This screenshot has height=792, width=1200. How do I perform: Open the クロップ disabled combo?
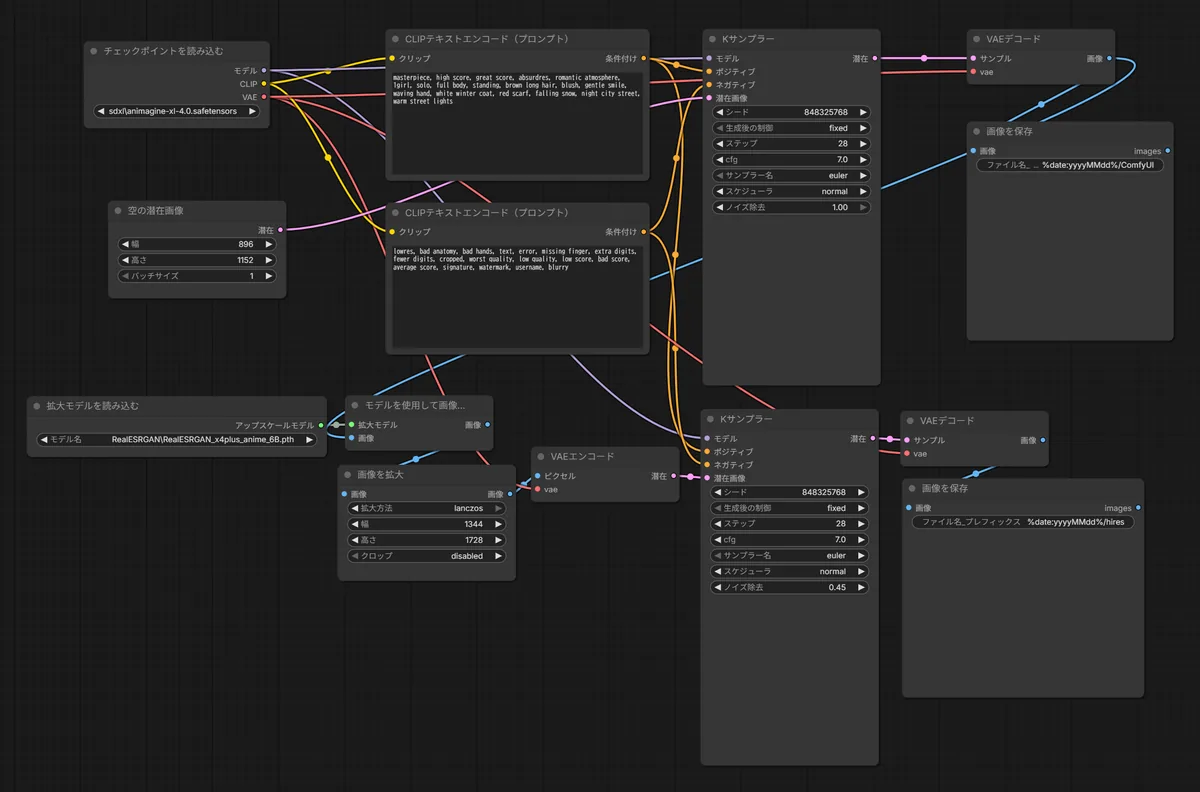tap(427, 555)
